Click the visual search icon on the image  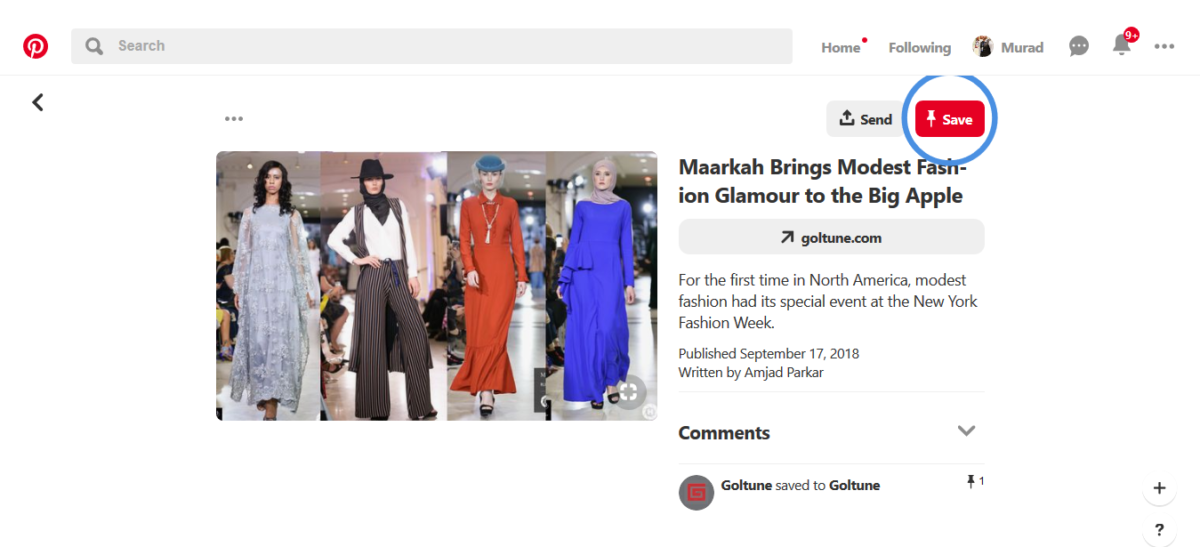628,391
